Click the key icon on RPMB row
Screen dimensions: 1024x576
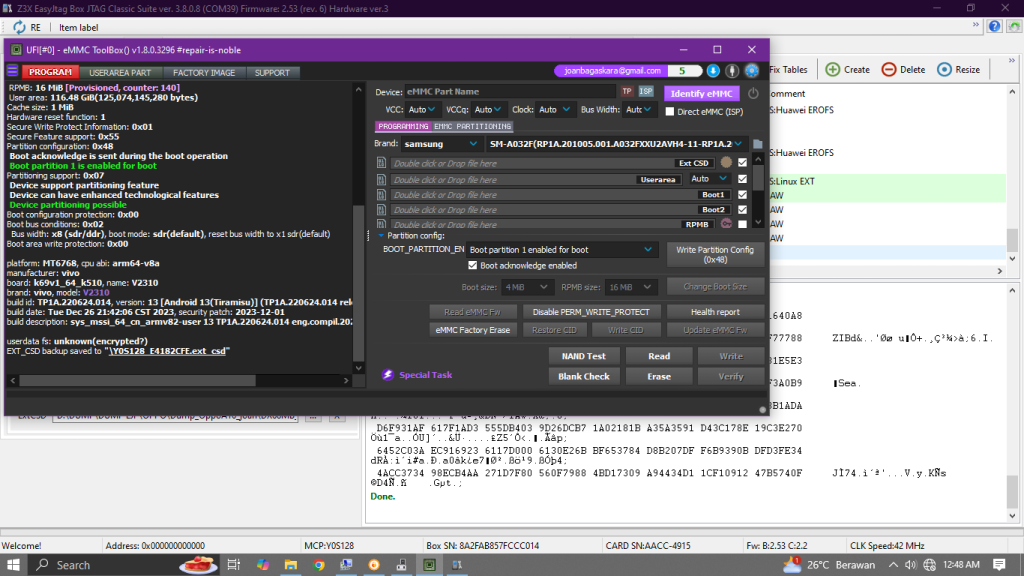click(726, 224)
